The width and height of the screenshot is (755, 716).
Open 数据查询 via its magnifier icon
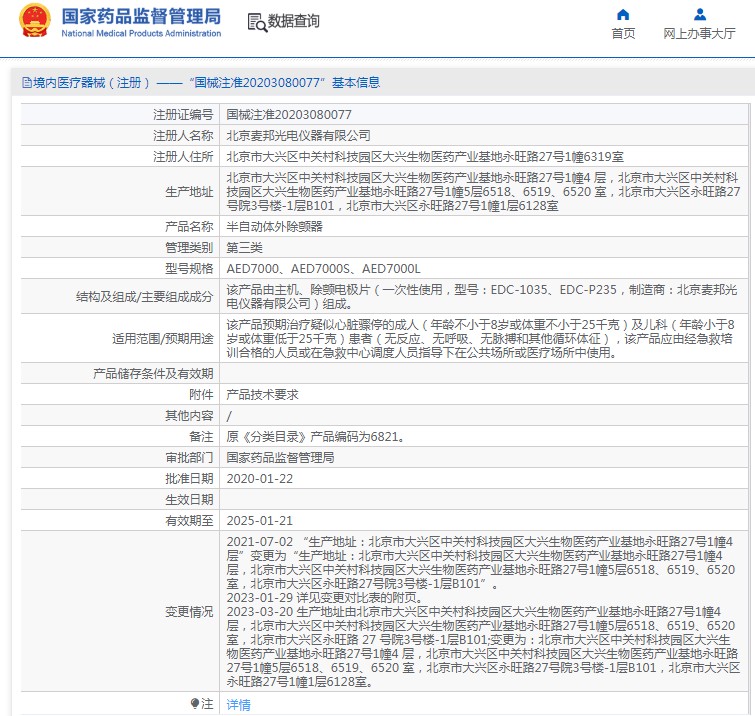point(256,22)
